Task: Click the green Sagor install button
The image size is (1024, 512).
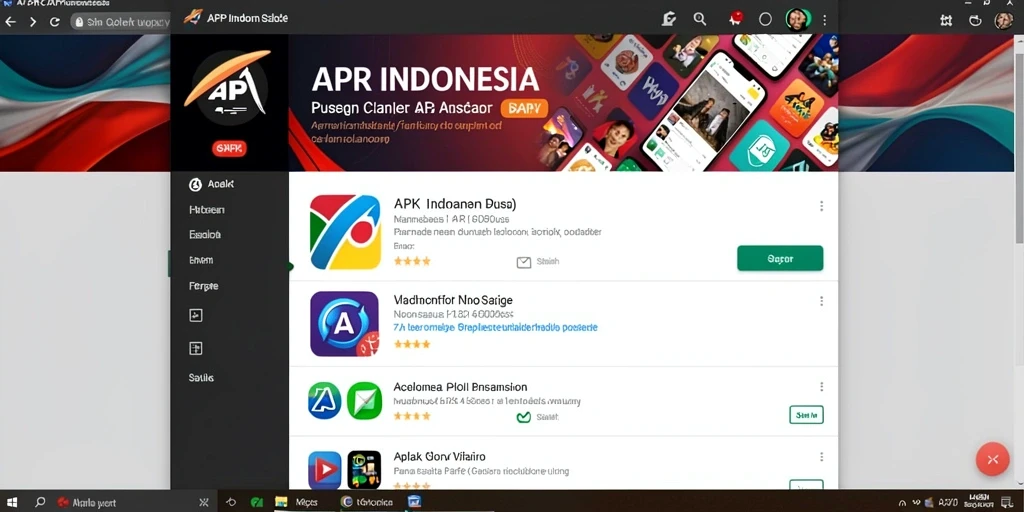Action: pos(780,259)
